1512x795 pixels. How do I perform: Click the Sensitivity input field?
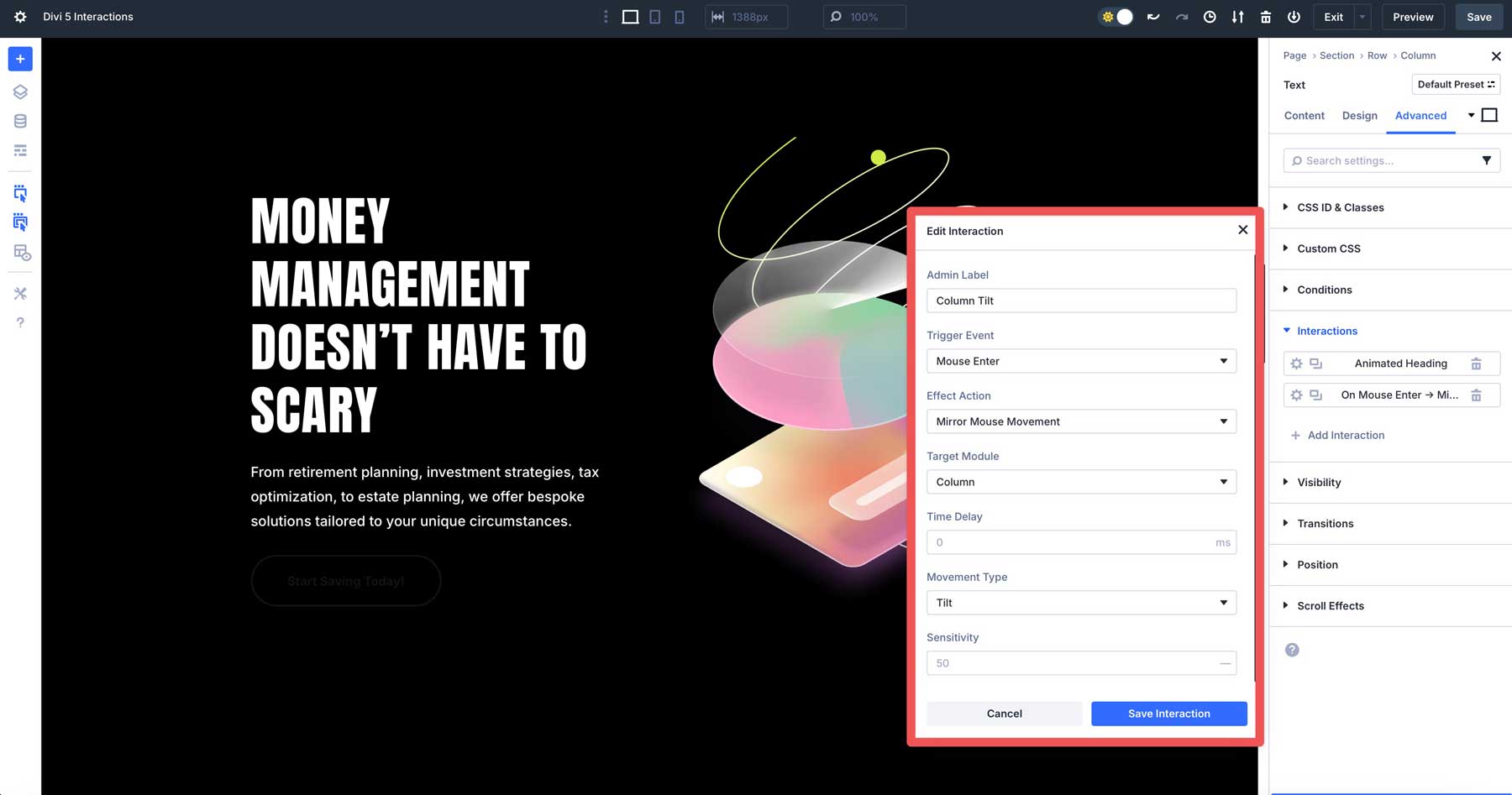click(x=1081, y=662)
